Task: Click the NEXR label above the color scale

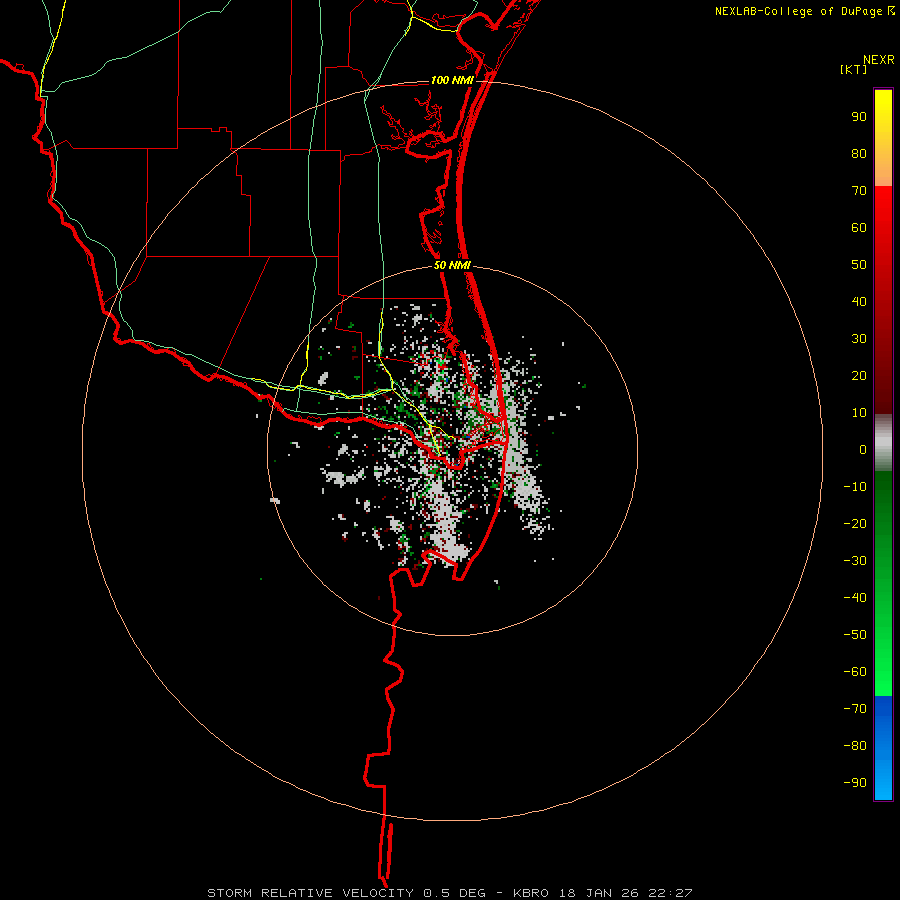Action: (878, 60)
